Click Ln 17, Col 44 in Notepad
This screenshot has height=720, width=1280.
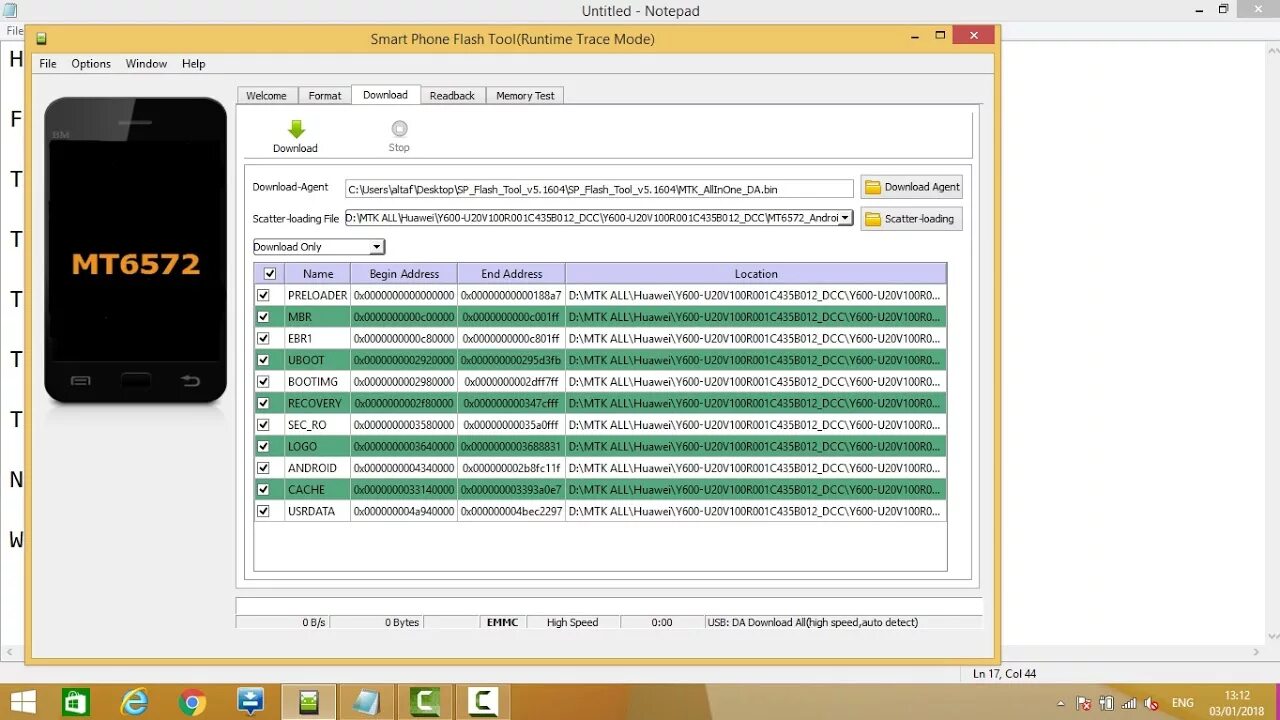tap(1004, 674)
